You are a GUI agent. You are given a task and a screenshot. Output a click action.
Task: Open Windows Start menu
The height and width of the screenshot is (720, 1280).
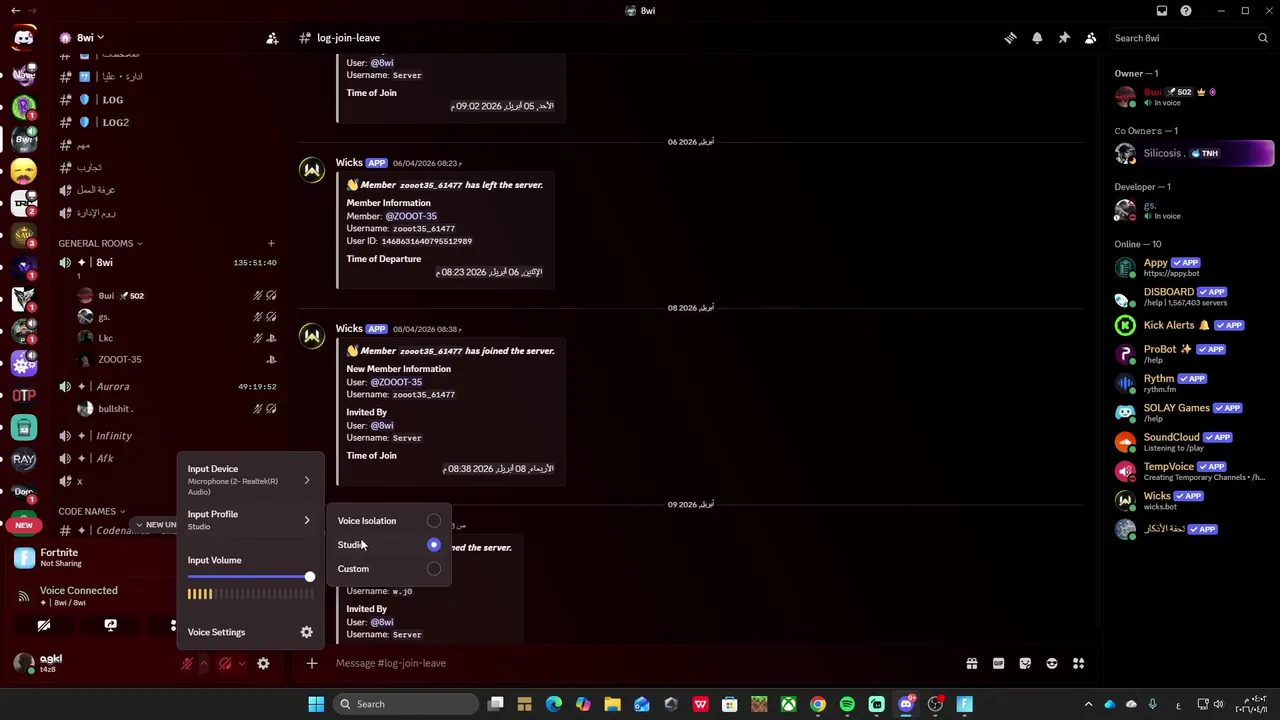(316, 704)
